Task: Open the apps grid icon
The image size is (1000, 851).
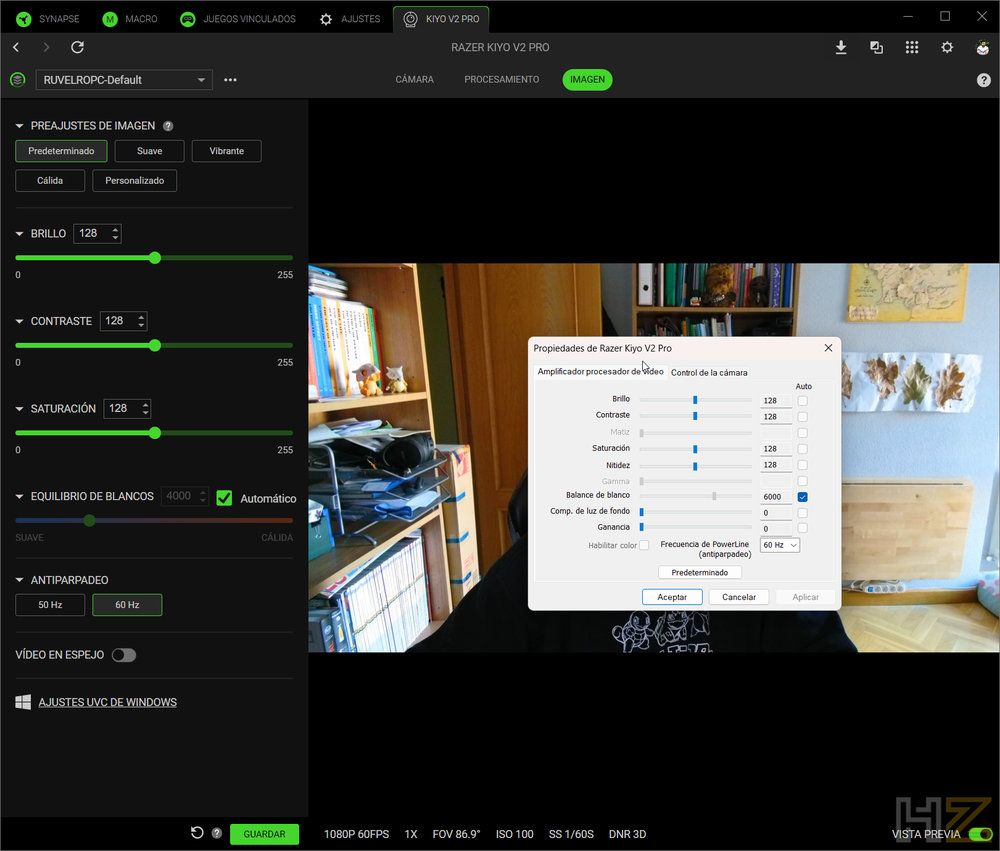Action: pos(912,47)
